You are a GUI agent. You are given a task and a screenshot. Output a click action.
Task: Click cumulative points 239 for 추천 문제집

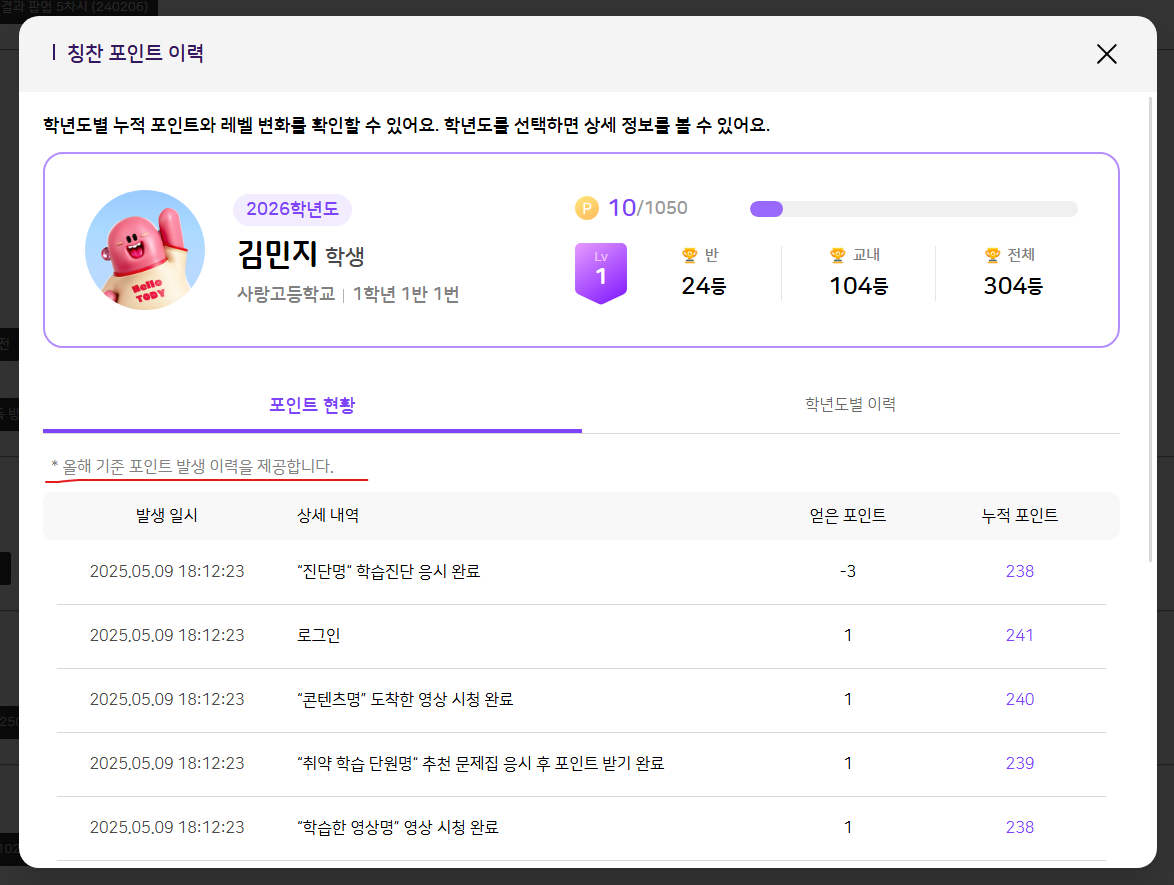[1019, 763]
